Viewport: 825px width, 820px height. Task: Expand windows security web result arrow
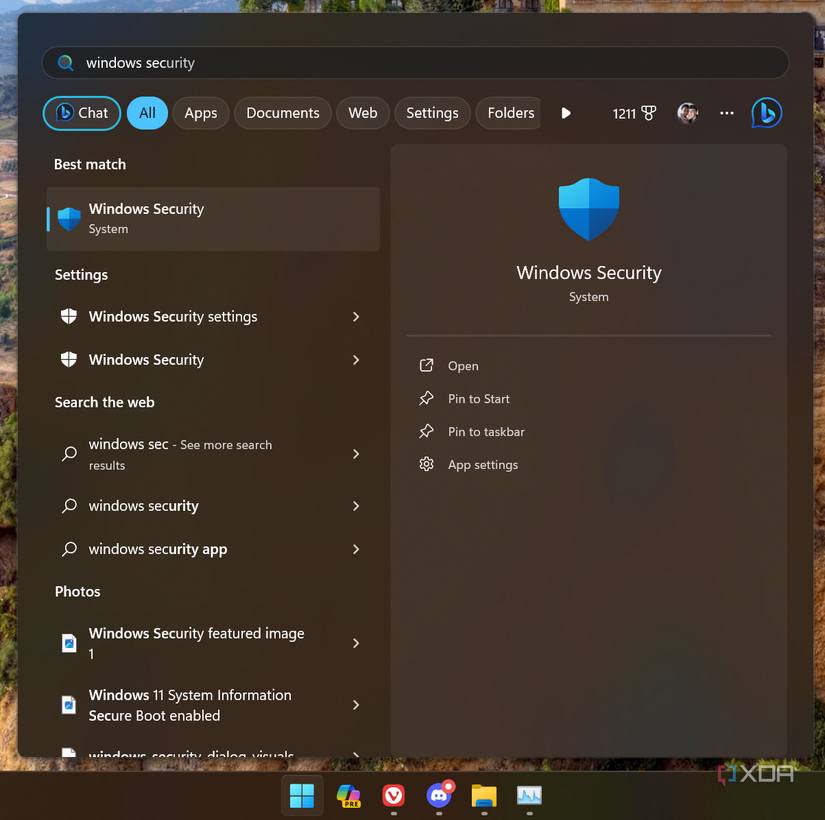point(356,506)
